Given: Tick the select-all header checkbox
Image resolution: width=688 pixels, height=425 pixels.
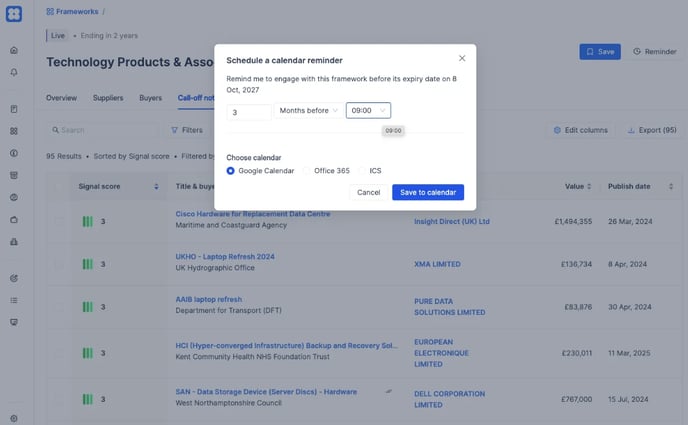Looking at the screenshot, I should click(59, 186).
